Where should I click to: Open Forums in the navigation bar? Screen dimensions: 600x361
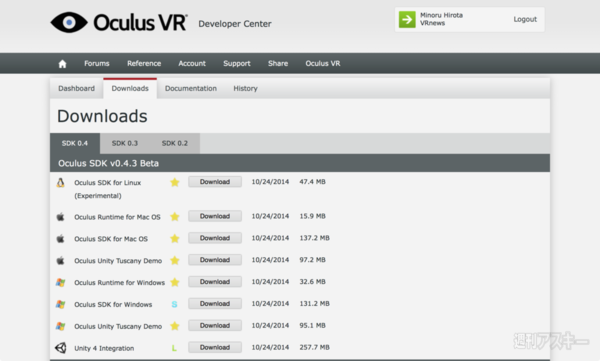[x=97, y=64]
